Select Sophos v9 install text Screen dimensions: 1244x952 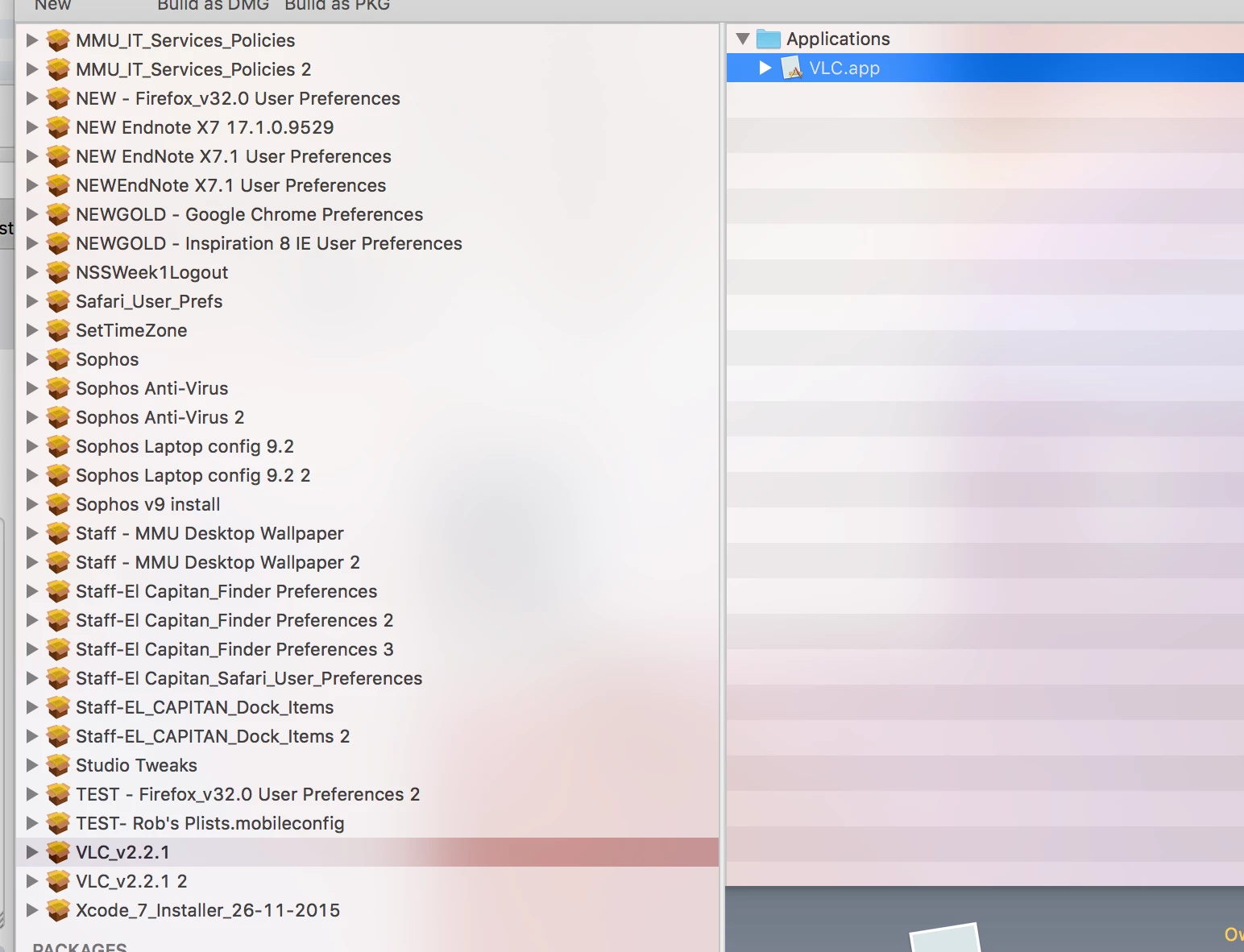[x=148, y=504]
